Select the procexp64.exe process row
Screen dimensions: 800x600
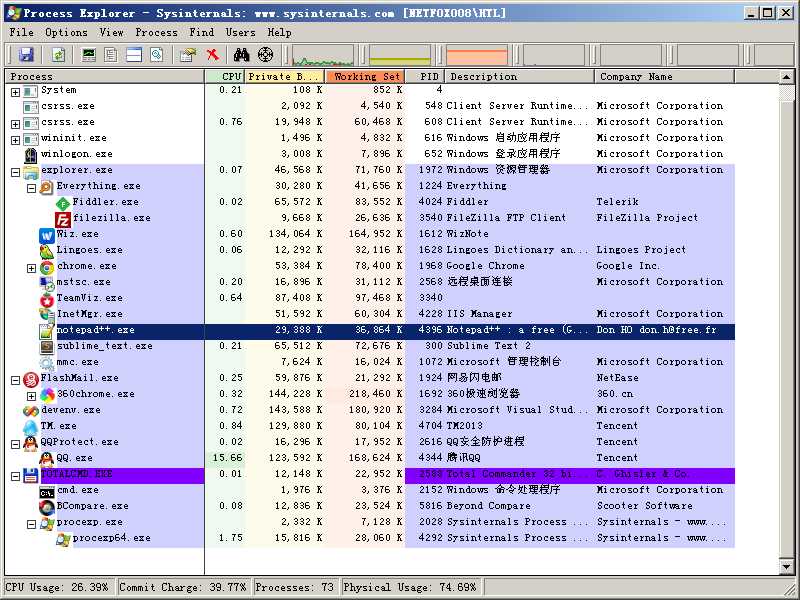(370, 539)
